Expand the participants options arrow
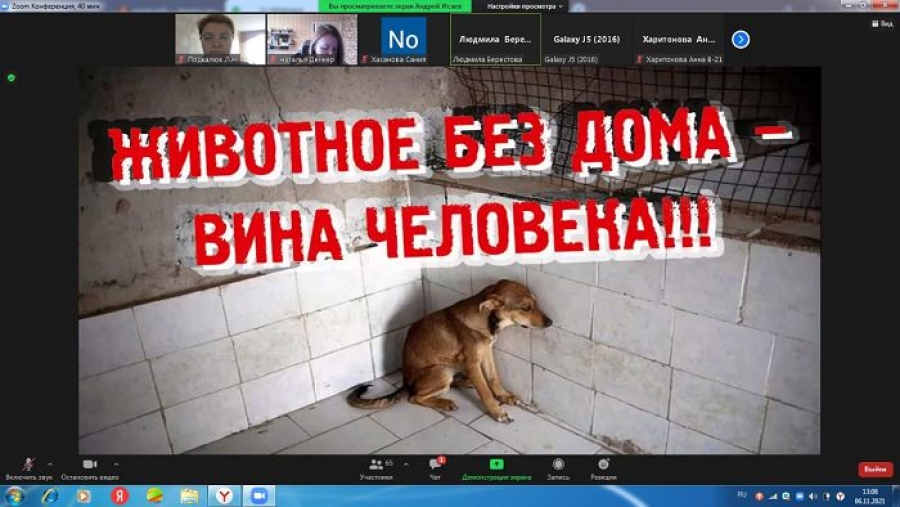 (x=406, y=464)
